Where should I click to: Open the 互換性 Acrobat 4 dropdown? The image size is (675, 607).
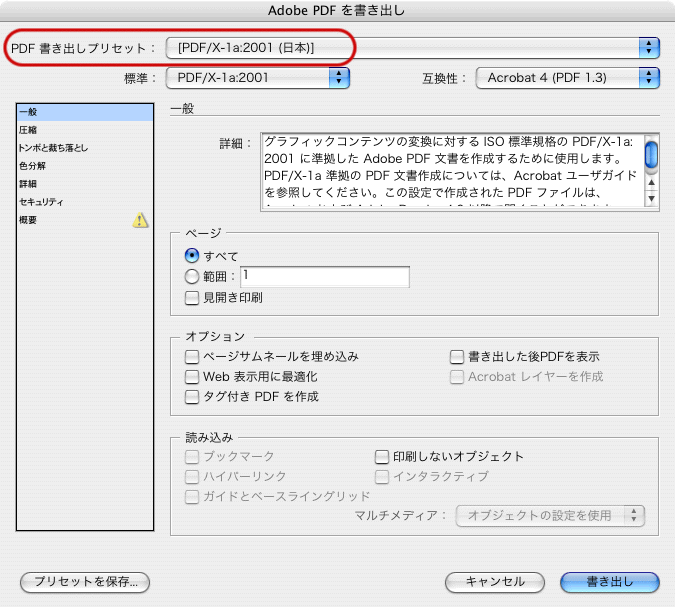(567, 78)
